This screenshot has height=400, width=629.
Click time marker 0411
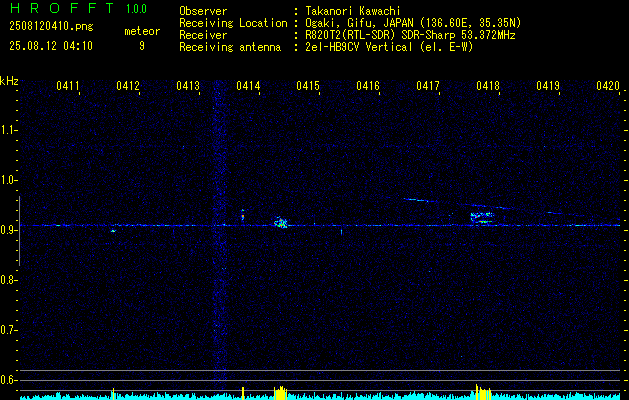68,86
